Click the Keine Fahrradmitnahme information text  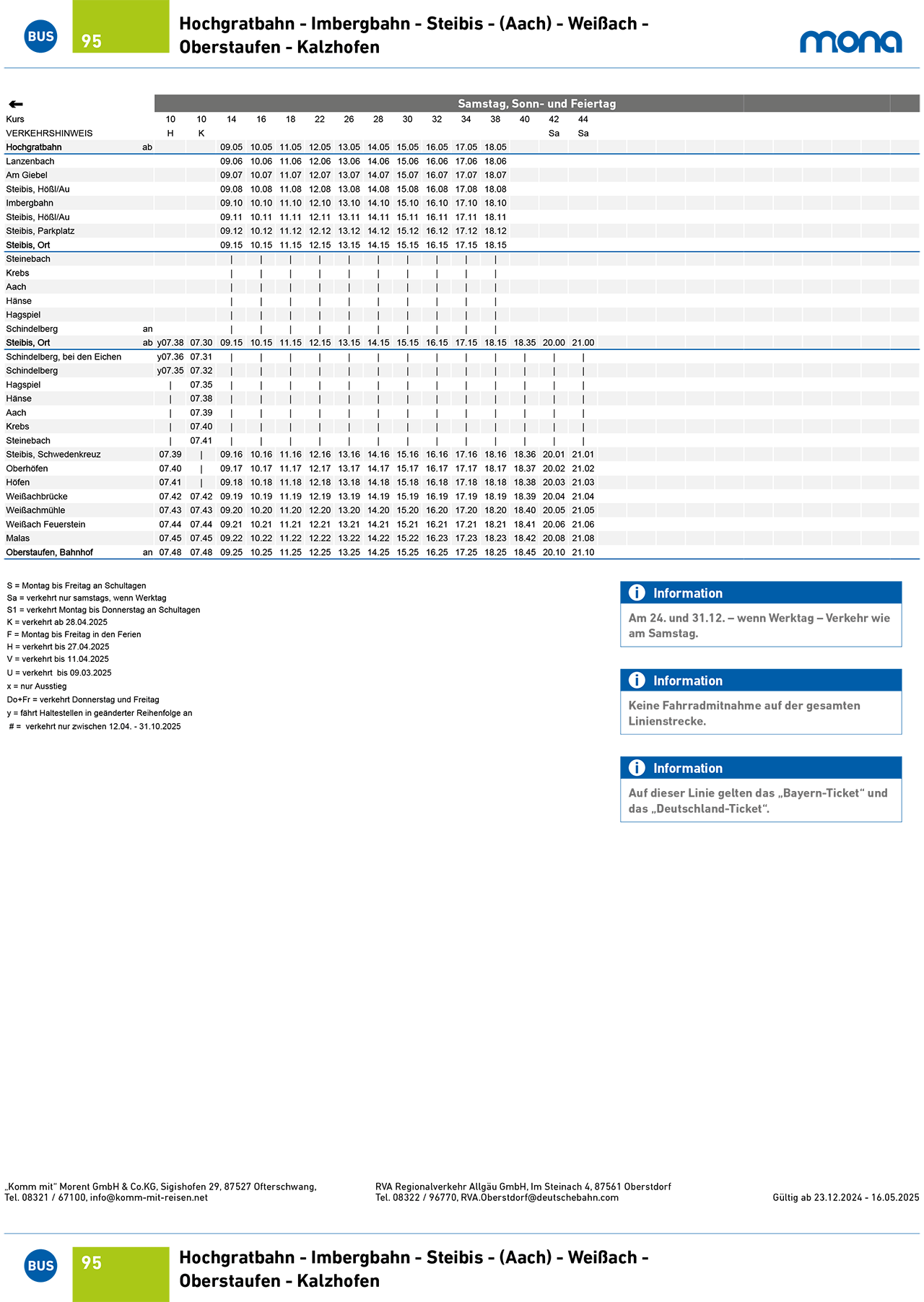[744, 713]
